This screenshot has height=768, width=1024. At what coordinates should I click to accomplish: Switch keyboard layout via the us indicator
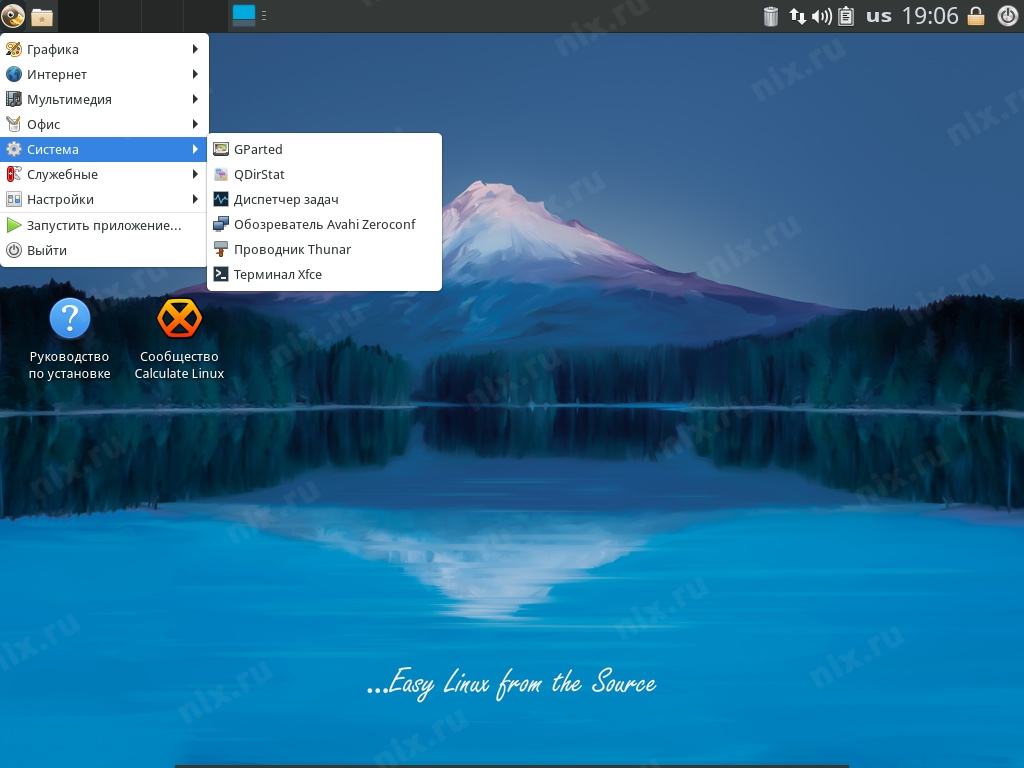tap(879, 16)
